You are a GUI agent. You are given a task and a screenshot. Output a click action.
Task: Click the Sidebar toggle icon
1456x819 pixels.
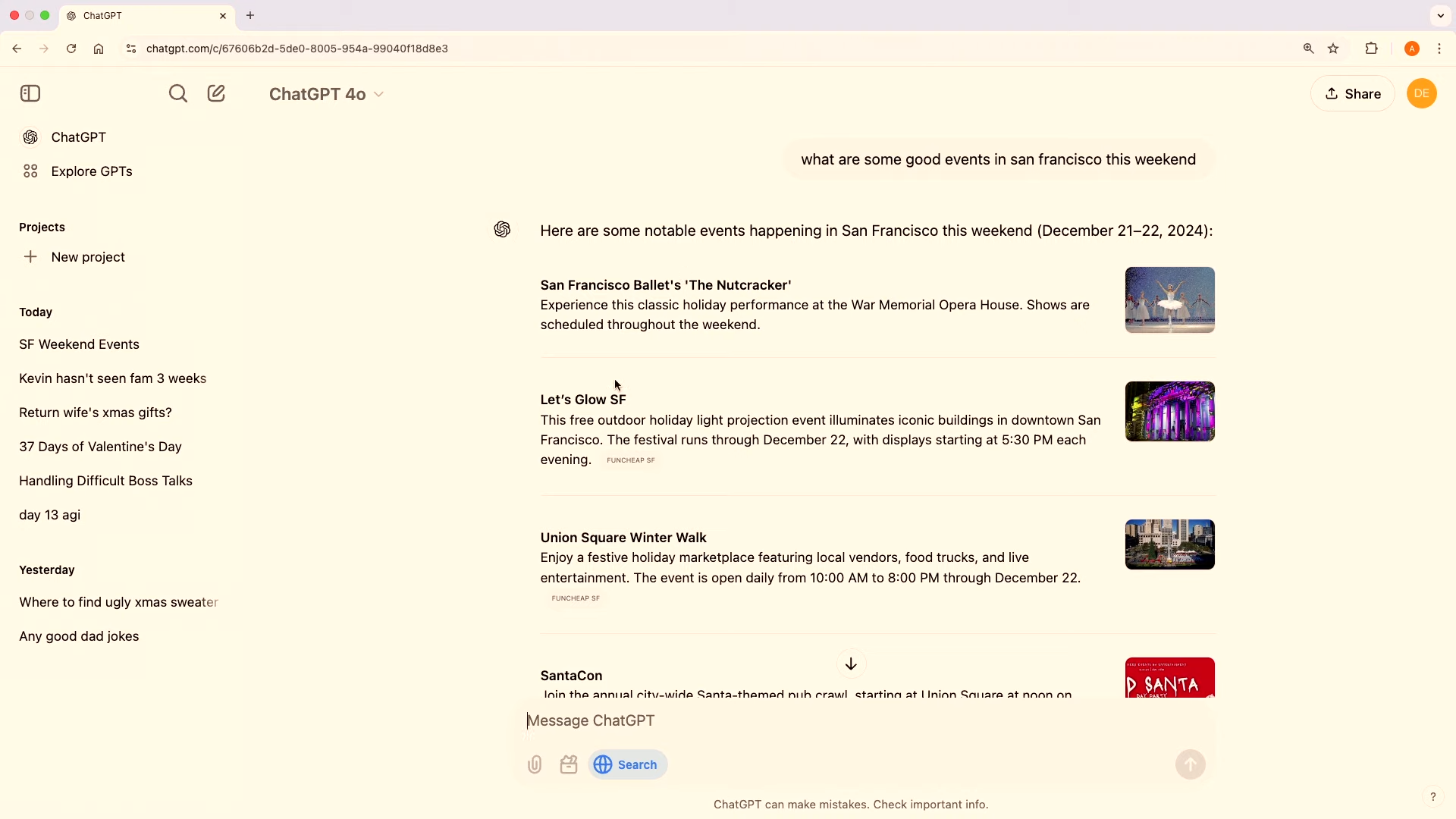30,93
